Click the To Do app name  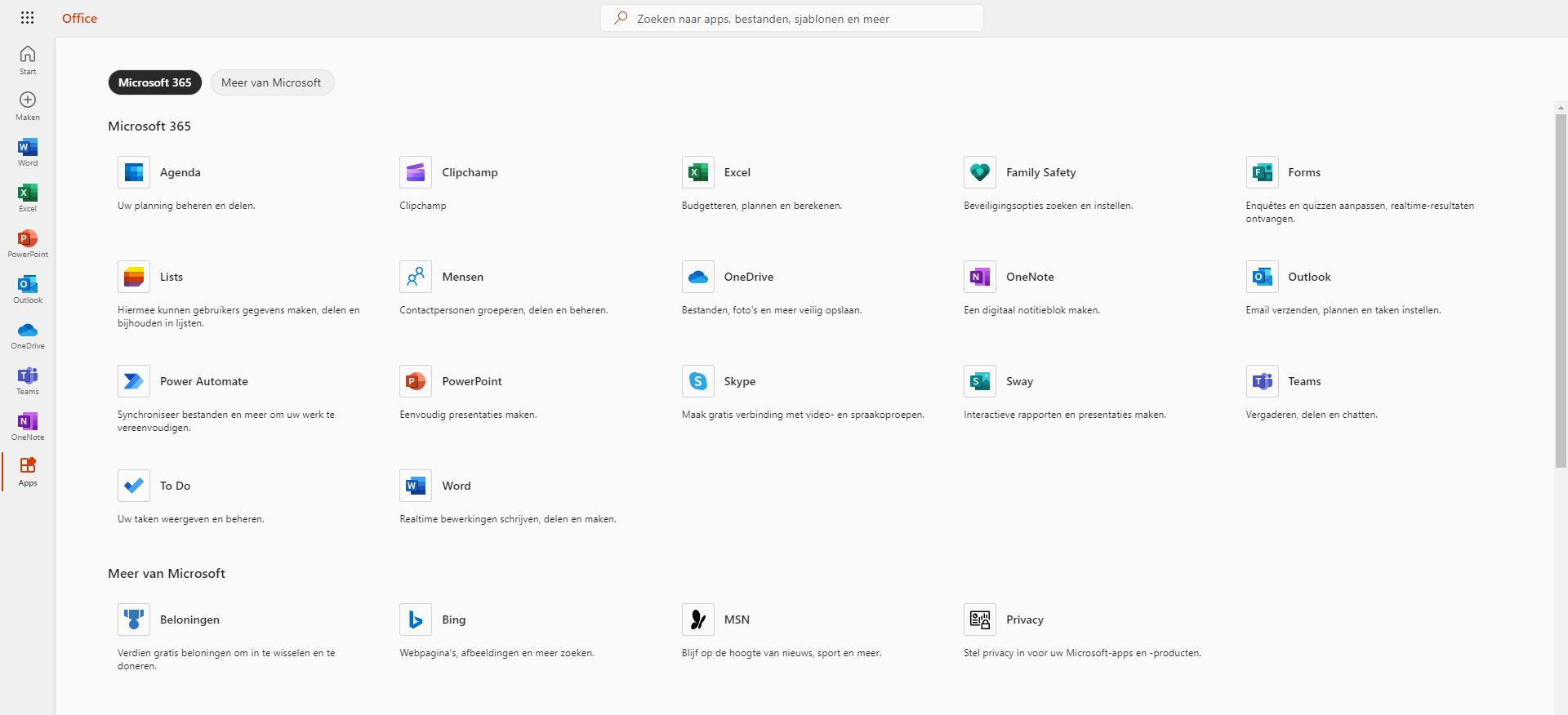point(175,486)
